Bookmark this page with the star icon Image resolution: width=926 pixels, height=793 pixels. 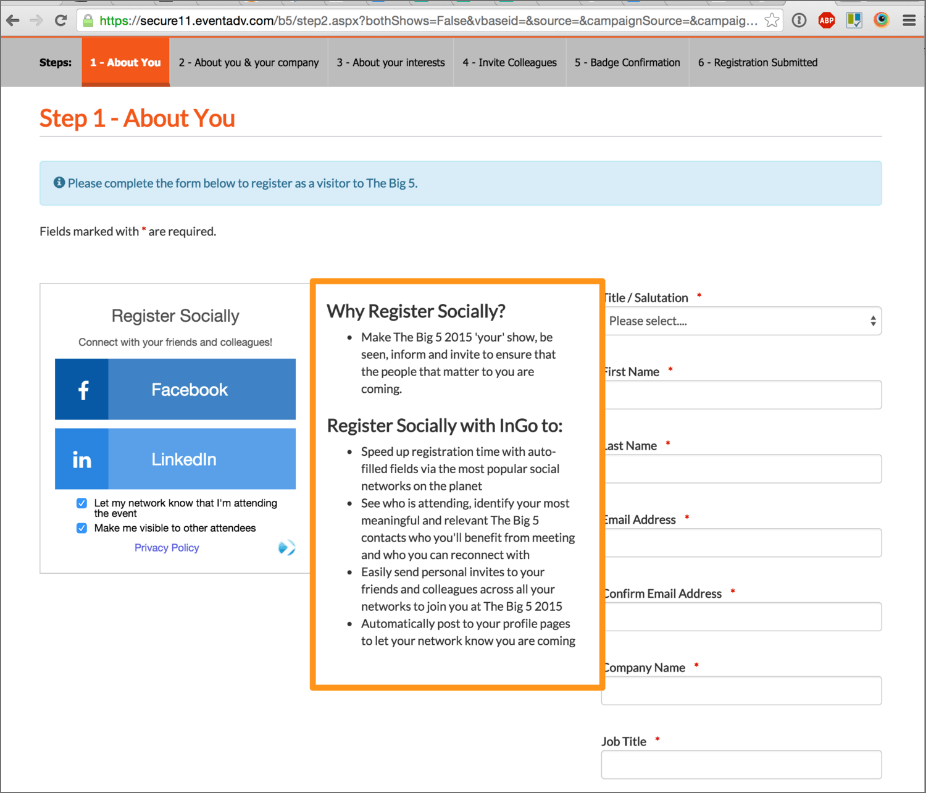pos(772,20)
